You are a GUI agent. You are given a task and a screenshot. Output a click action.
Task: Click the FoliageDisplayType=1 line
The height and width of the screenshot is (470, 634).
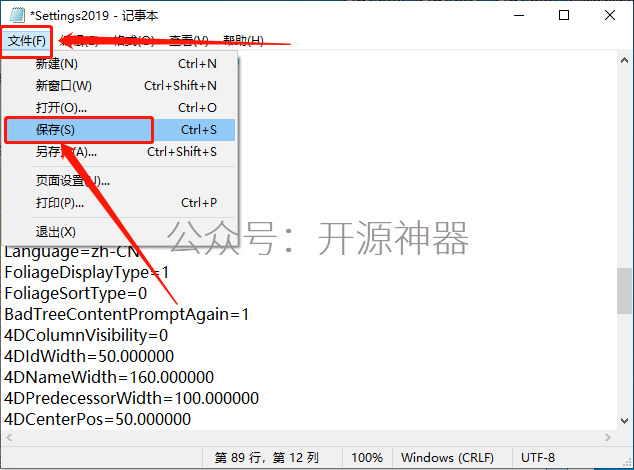pos(87,272)
